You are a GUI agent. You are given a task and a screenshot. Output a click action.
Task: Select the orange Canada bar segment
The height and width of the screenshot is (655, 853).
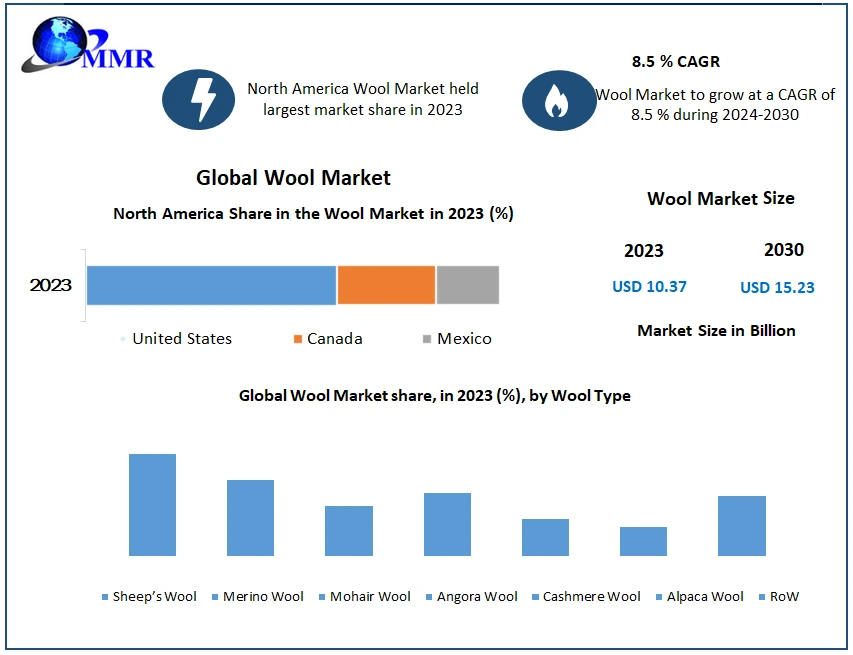(386, 285)
